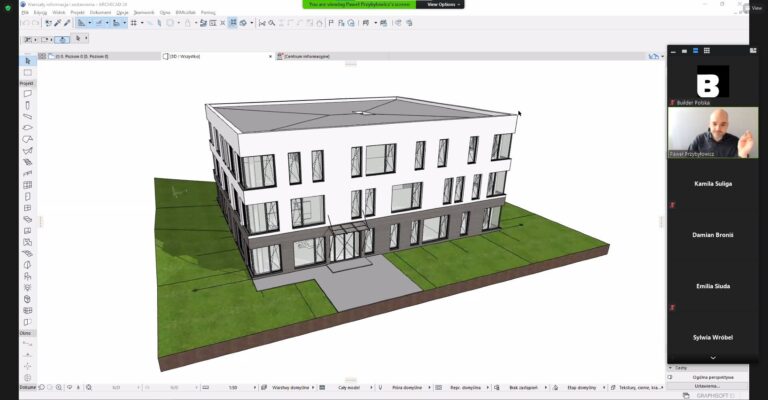768x400 pixels.
Task: Select the Column tool
Action: coord(28,105)
